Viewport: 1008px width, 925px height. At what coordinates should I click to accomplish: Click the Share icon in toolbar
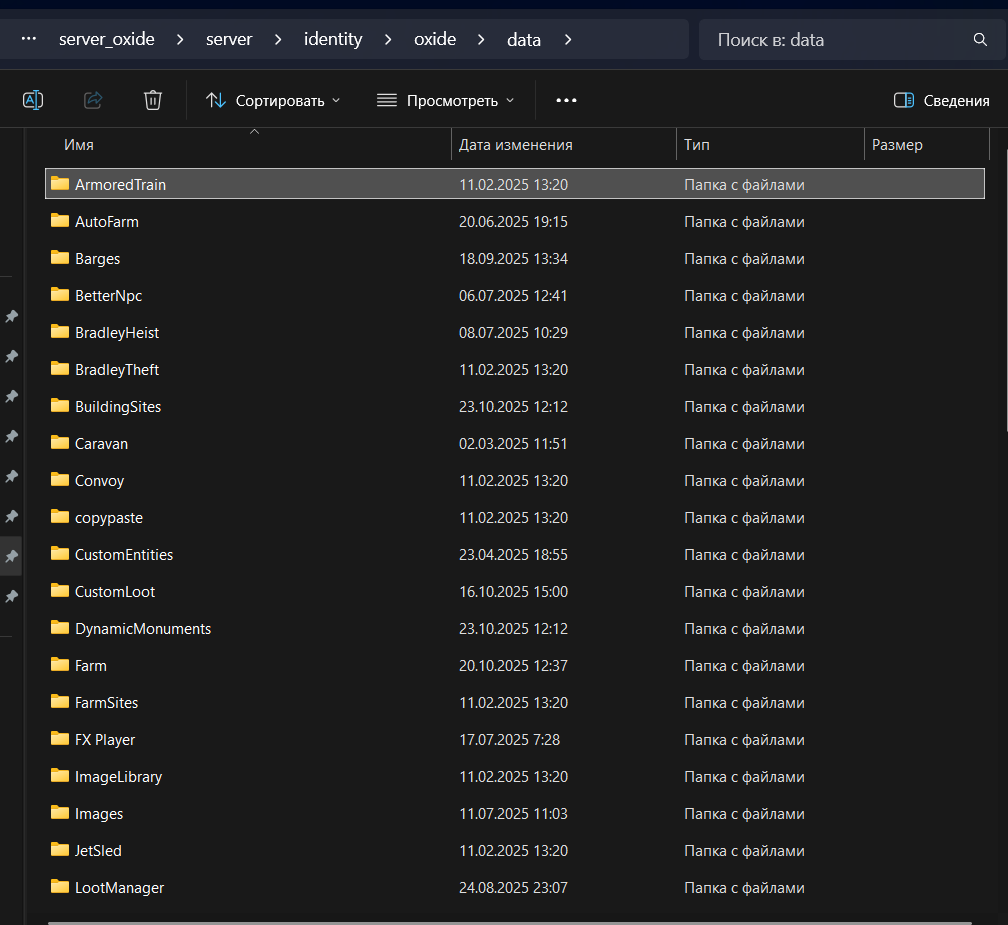pos(93,100)
